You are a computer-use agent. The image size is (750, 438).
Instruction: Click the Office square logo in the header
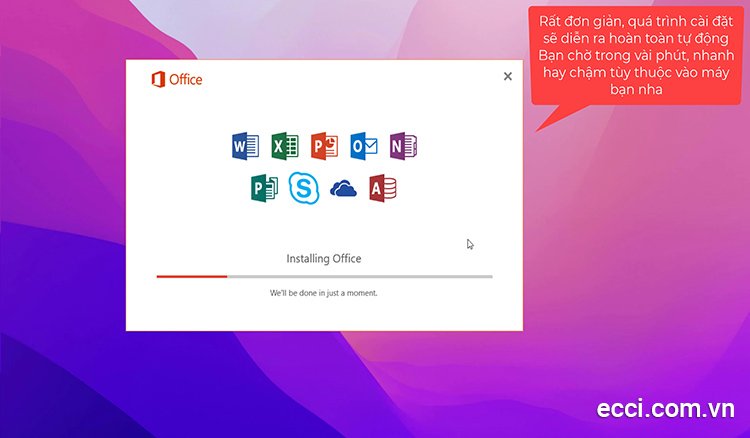point(157,79)
